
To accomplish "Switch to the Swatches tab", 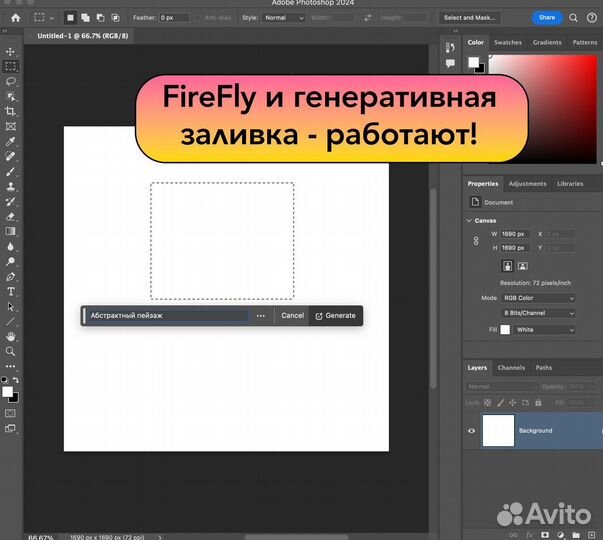I will click(508, 42).
